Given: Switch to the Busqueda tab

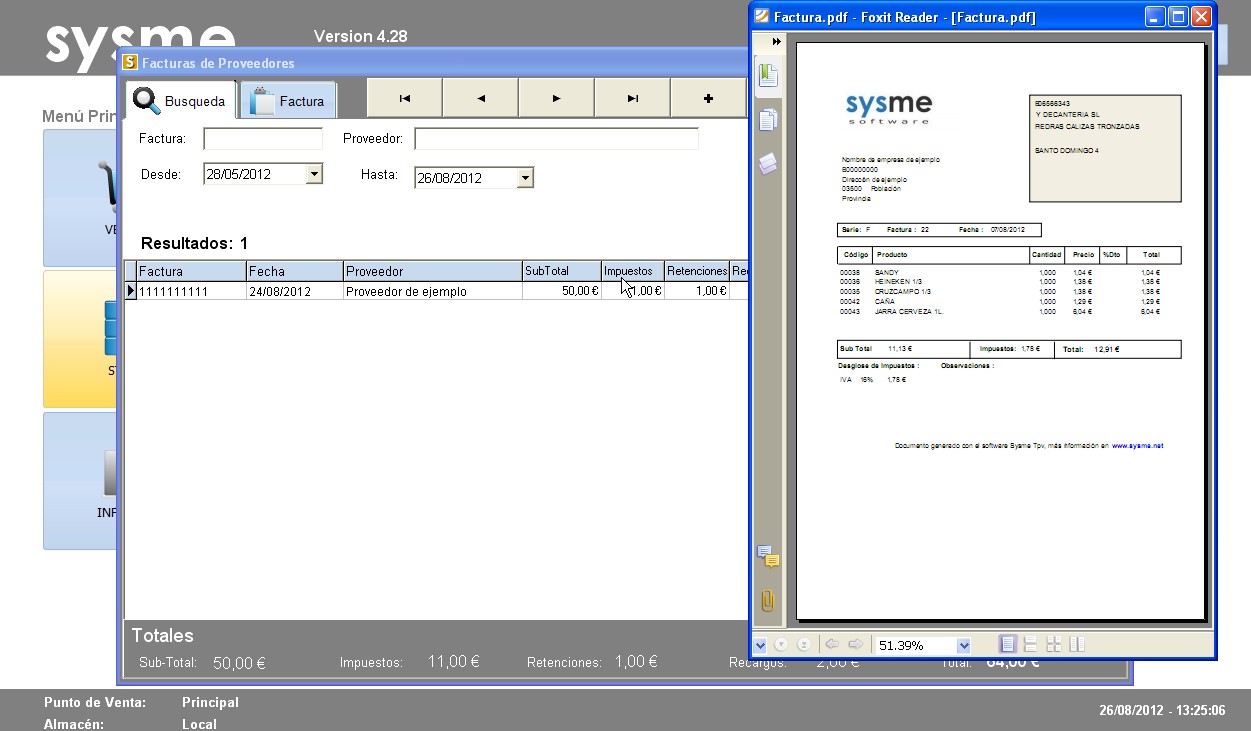Looking at the screenshot, I should (x=181, y=100).
